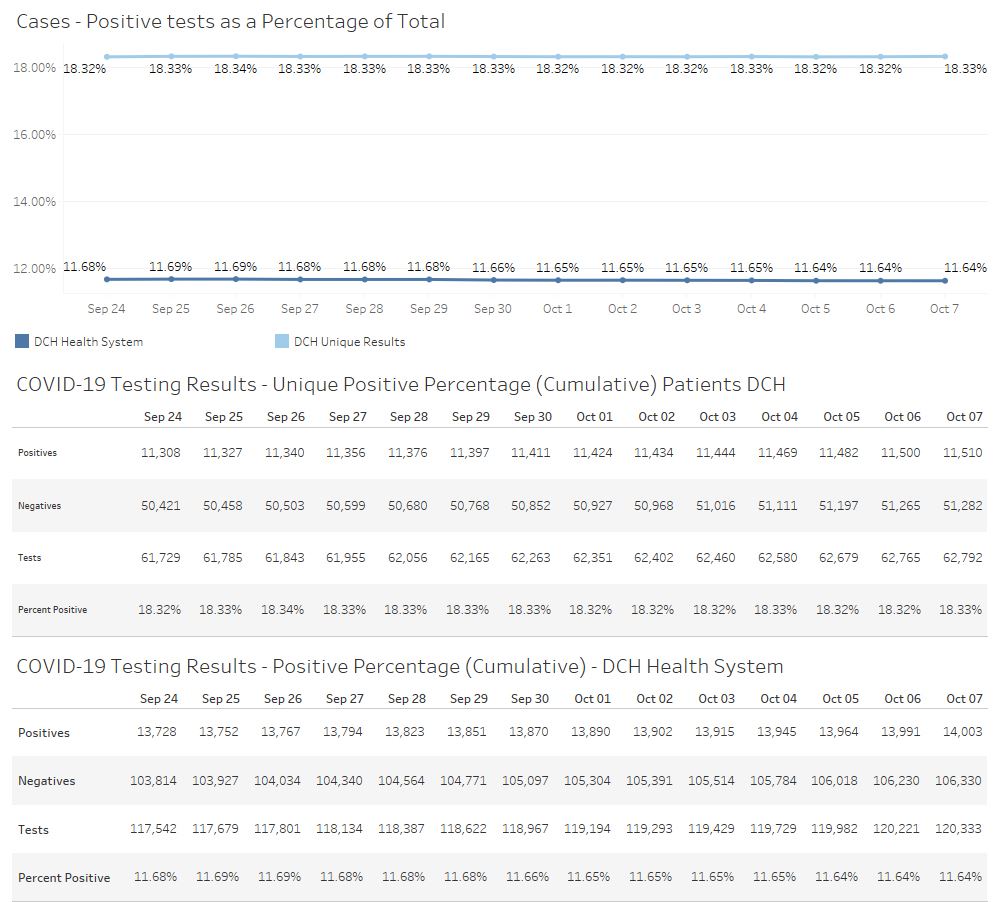
Task: Select the DCH Health System legend label
Action: pyautogui.click(x=88, y=342)
